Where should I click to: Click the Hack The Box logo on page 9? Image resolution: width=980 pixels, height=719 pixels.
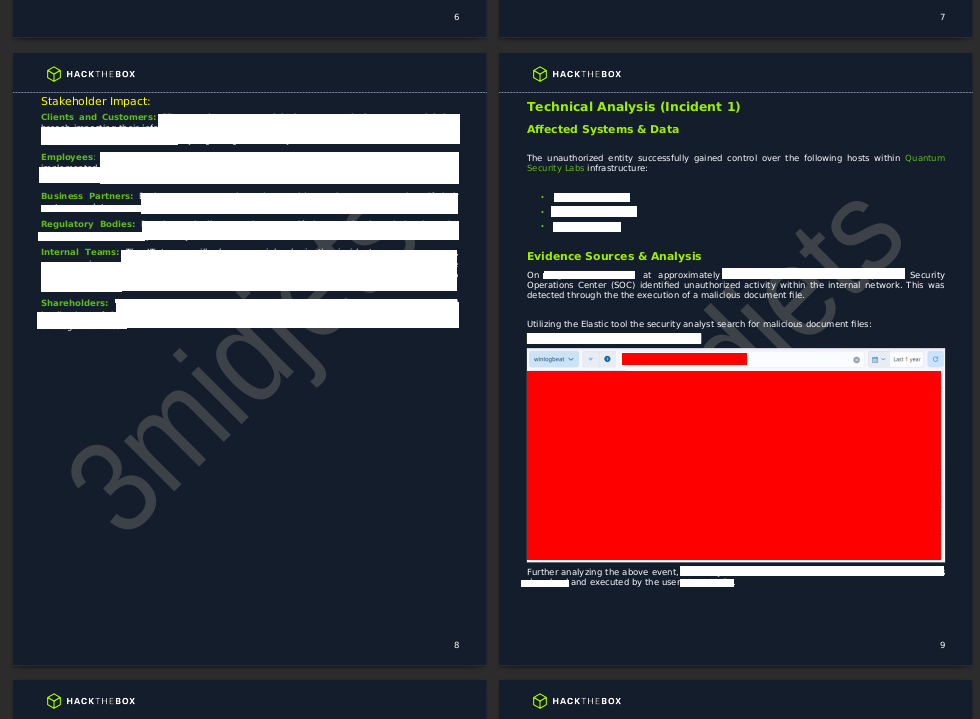pyautogui.click(x=577, y=74)
